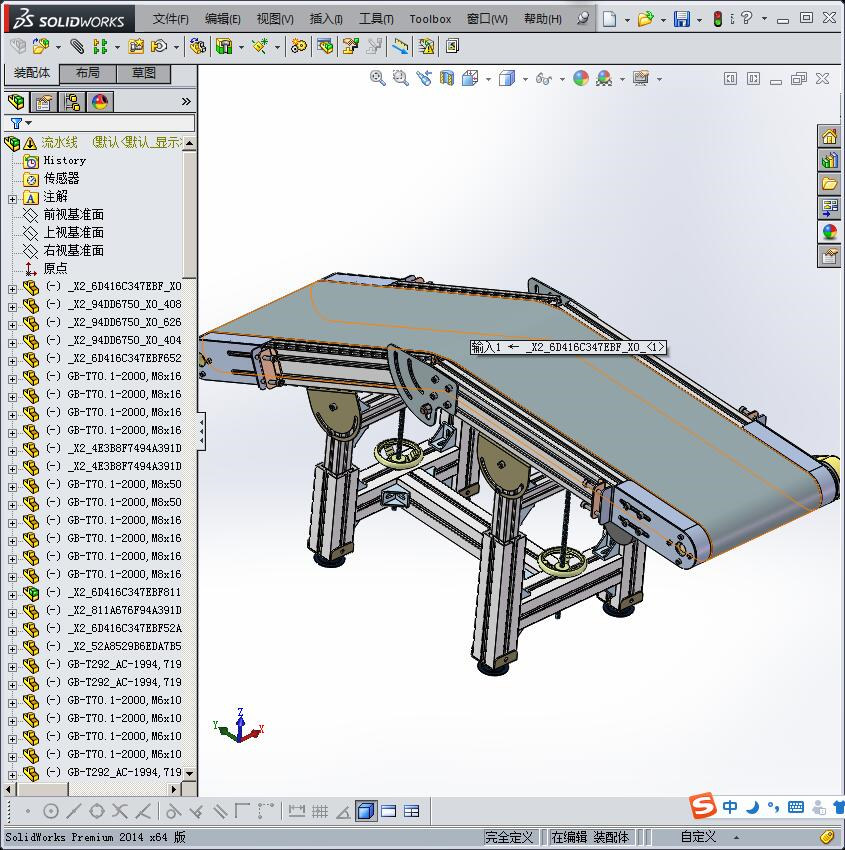Click the 自定义 units button in status bar
Image resolution: width=845 pixels, height=850 pixels.
(699, 837)
